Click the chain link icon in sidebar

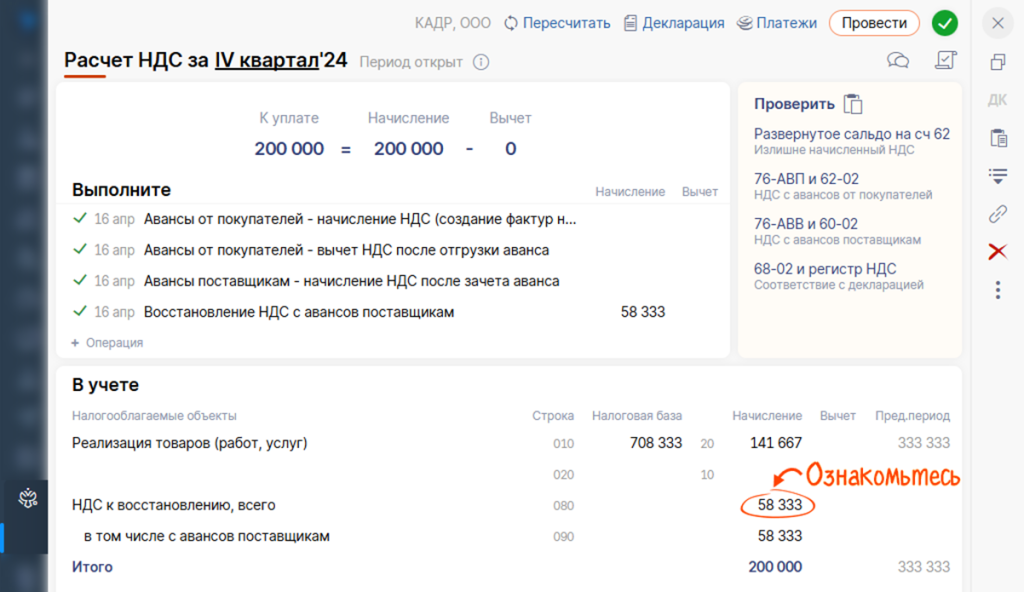pyautogui.click(x=997, y=213)
